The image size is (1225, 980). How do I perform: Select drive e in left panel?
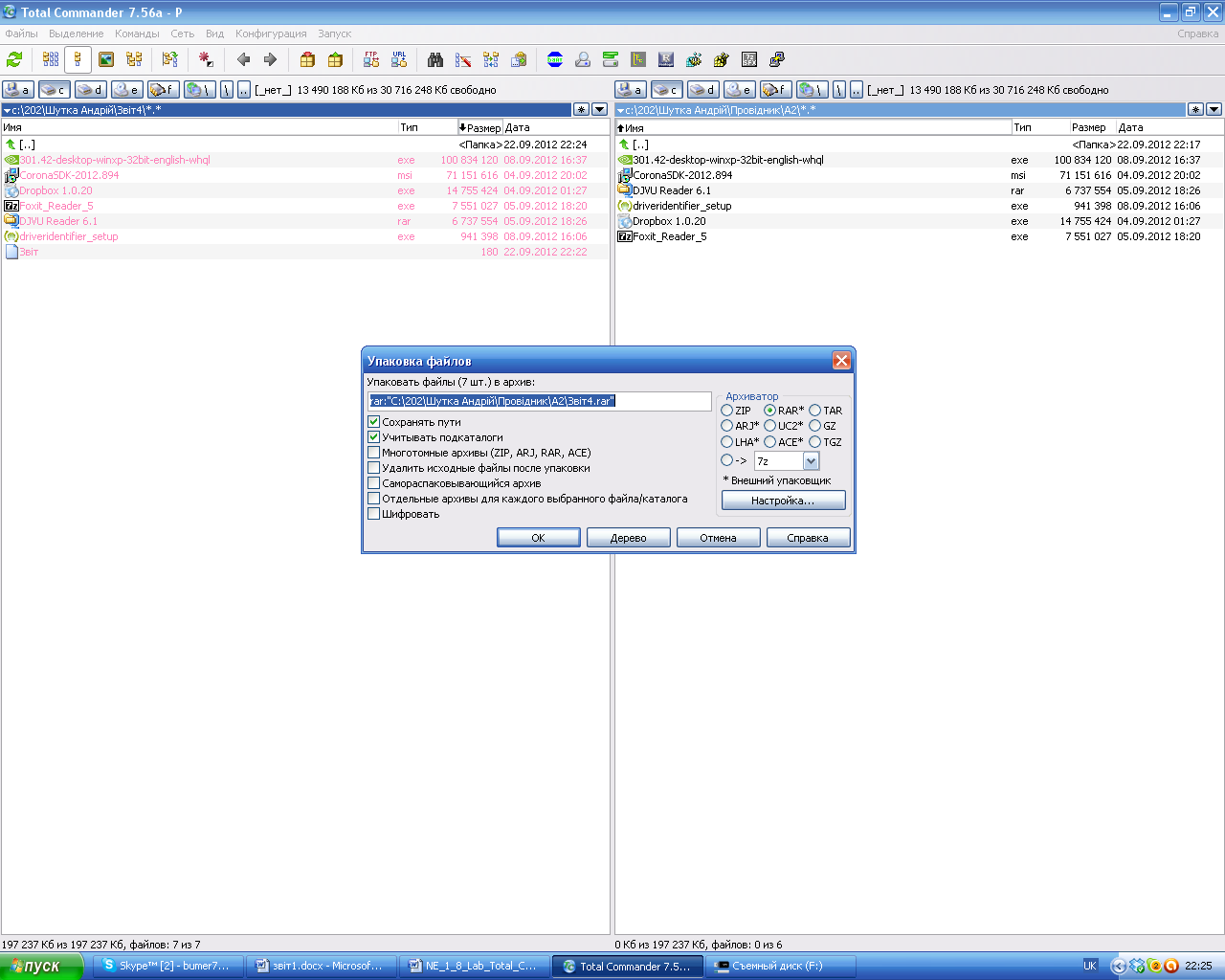126,89
